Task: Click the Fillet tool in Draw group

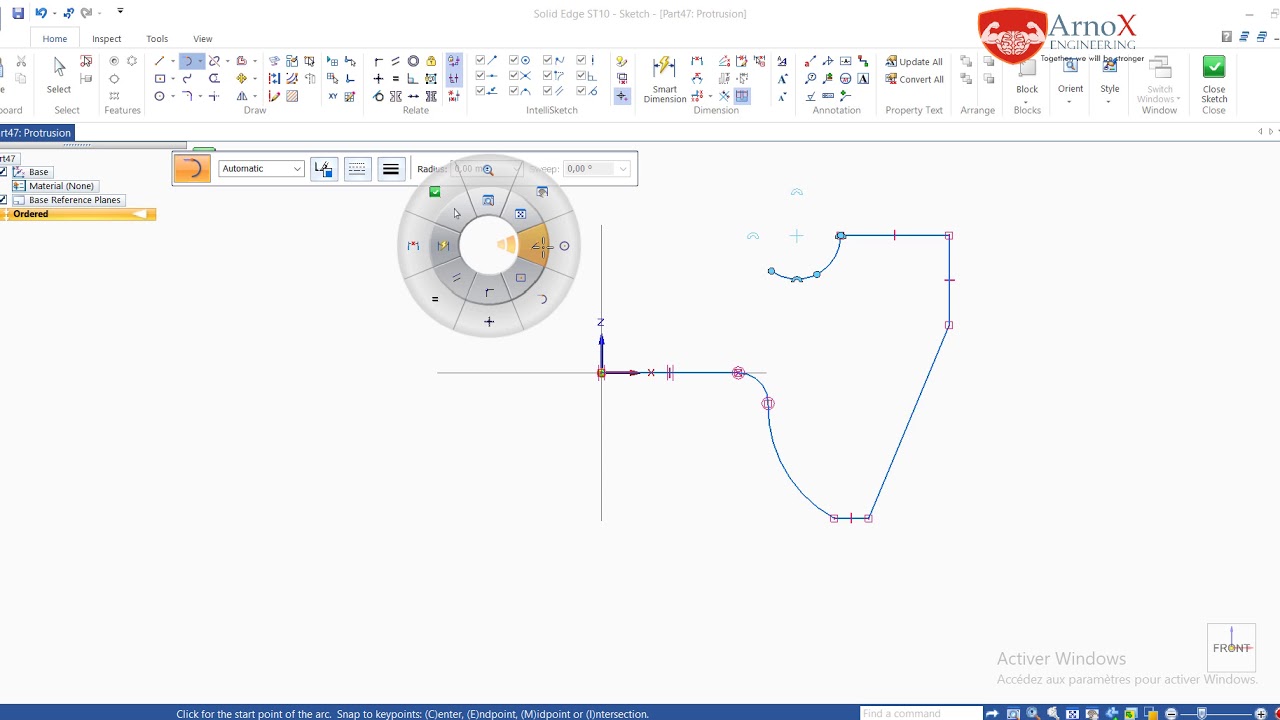Action: coord(187,97)
